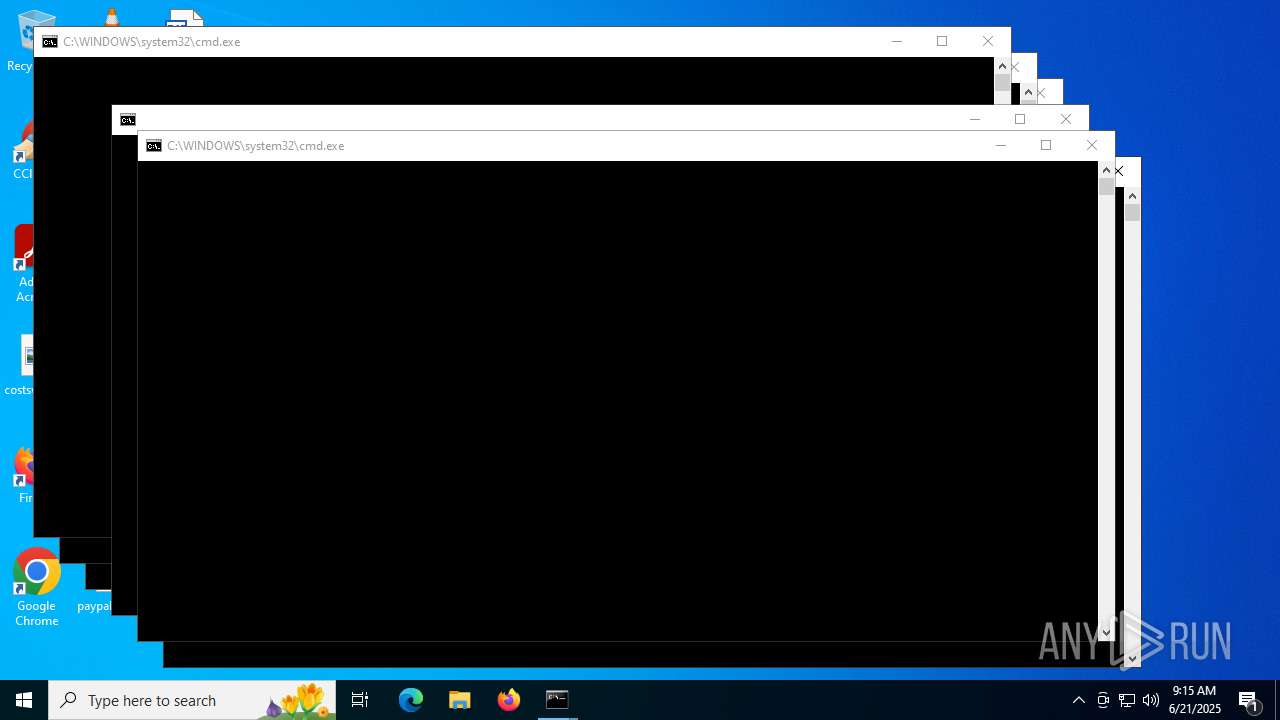Open File Explorer from the taskbar
1280x720 pixels.
click(460, 700)
